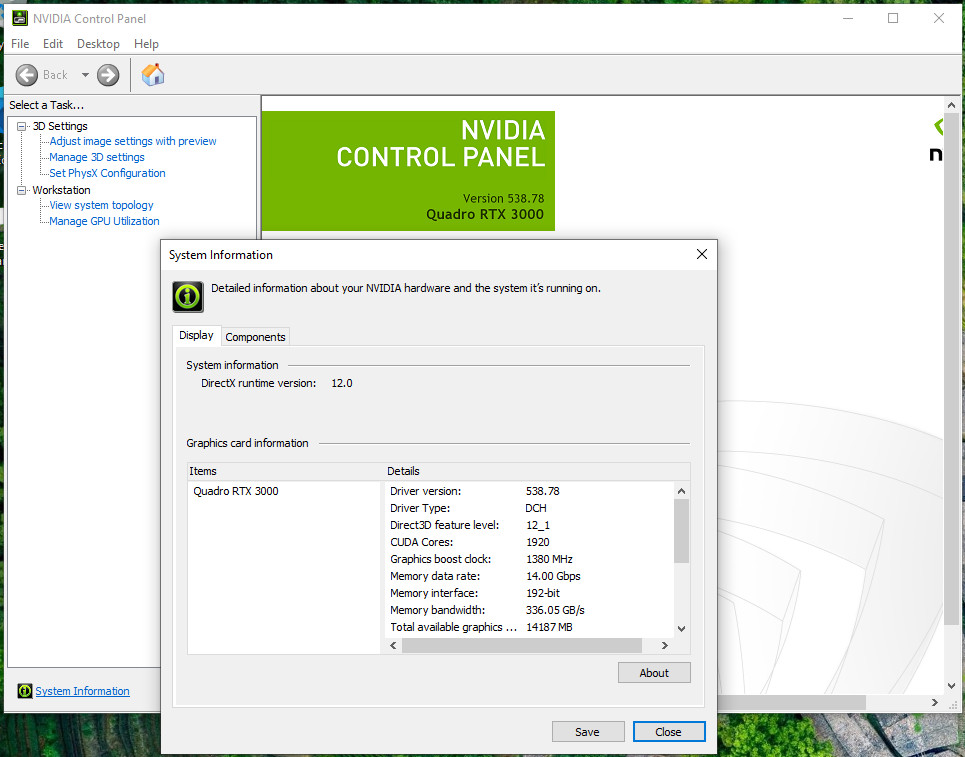The width and height of the screenshot is (965, 757).
Task: Switch to the Components tab
Action: pyautogui.click(x=255, y=337)
